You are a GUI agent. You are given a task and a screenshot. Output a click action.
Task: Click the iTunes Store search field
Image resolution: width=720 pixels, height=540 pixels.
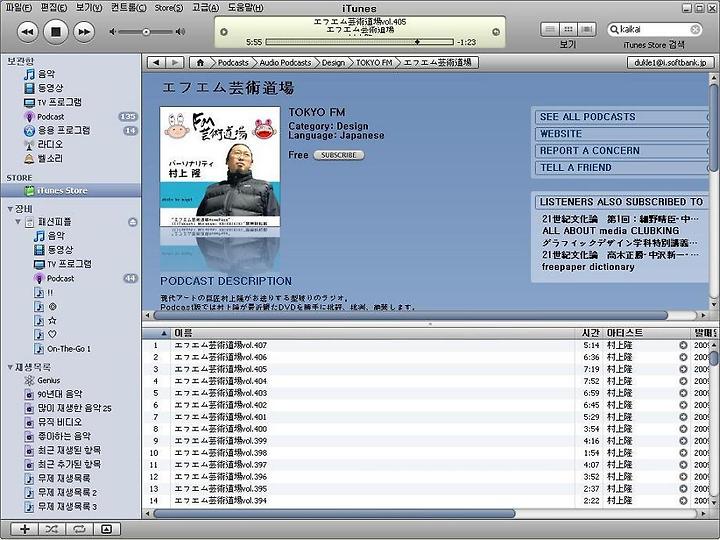tap(654, 29)
